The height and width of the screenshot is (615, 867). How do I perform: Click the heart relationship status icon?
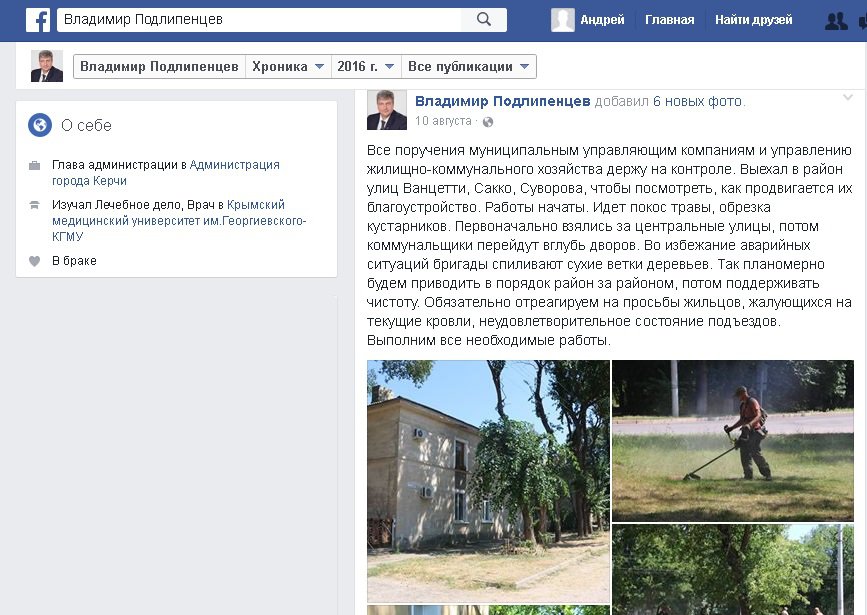34,261
